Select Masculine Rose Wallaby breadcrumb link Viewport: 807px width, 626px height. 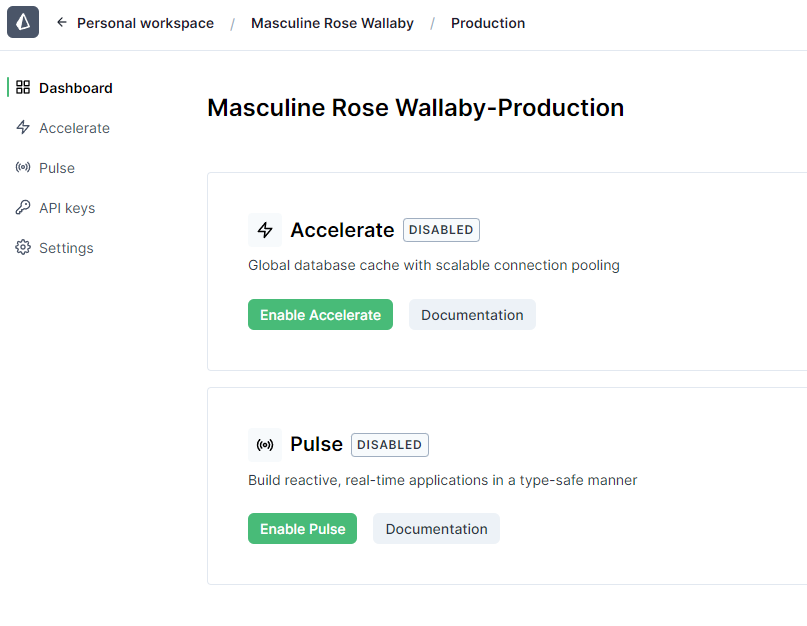click(332, 23)
